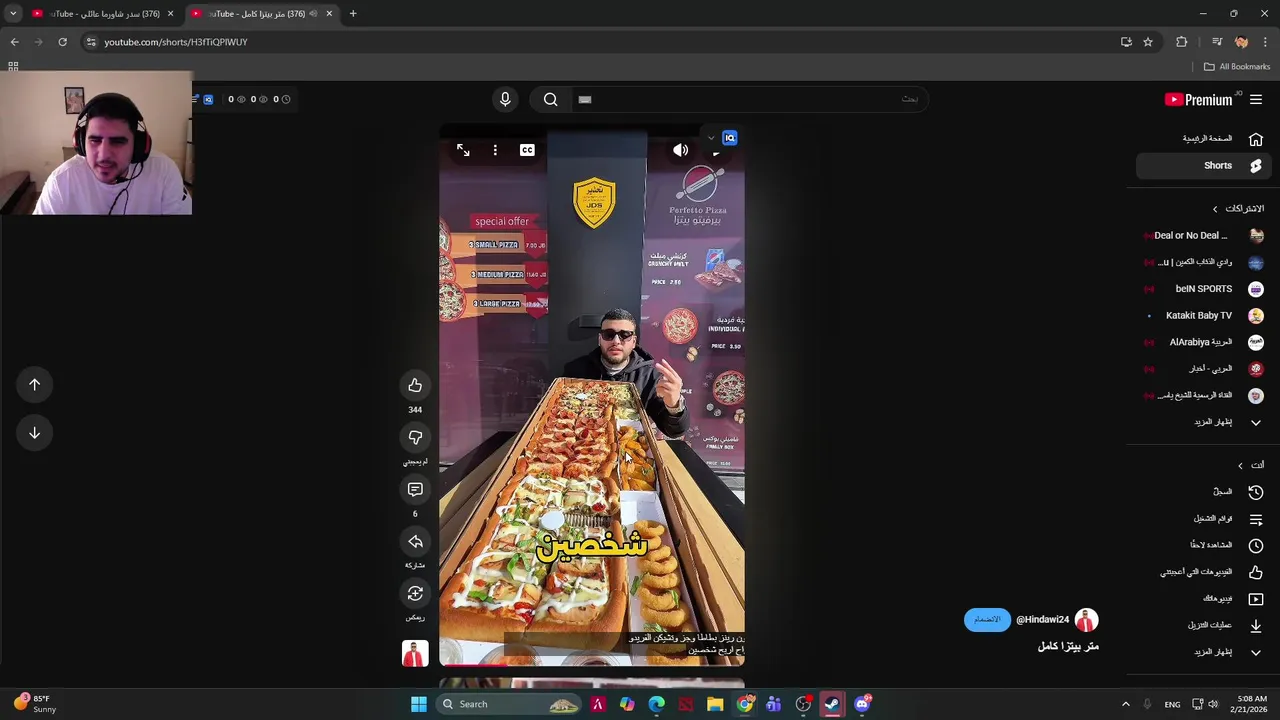Click the extension badge above the short
Image resolution: width=1280 pixels, height=720 pixels.
pos(730,138)
